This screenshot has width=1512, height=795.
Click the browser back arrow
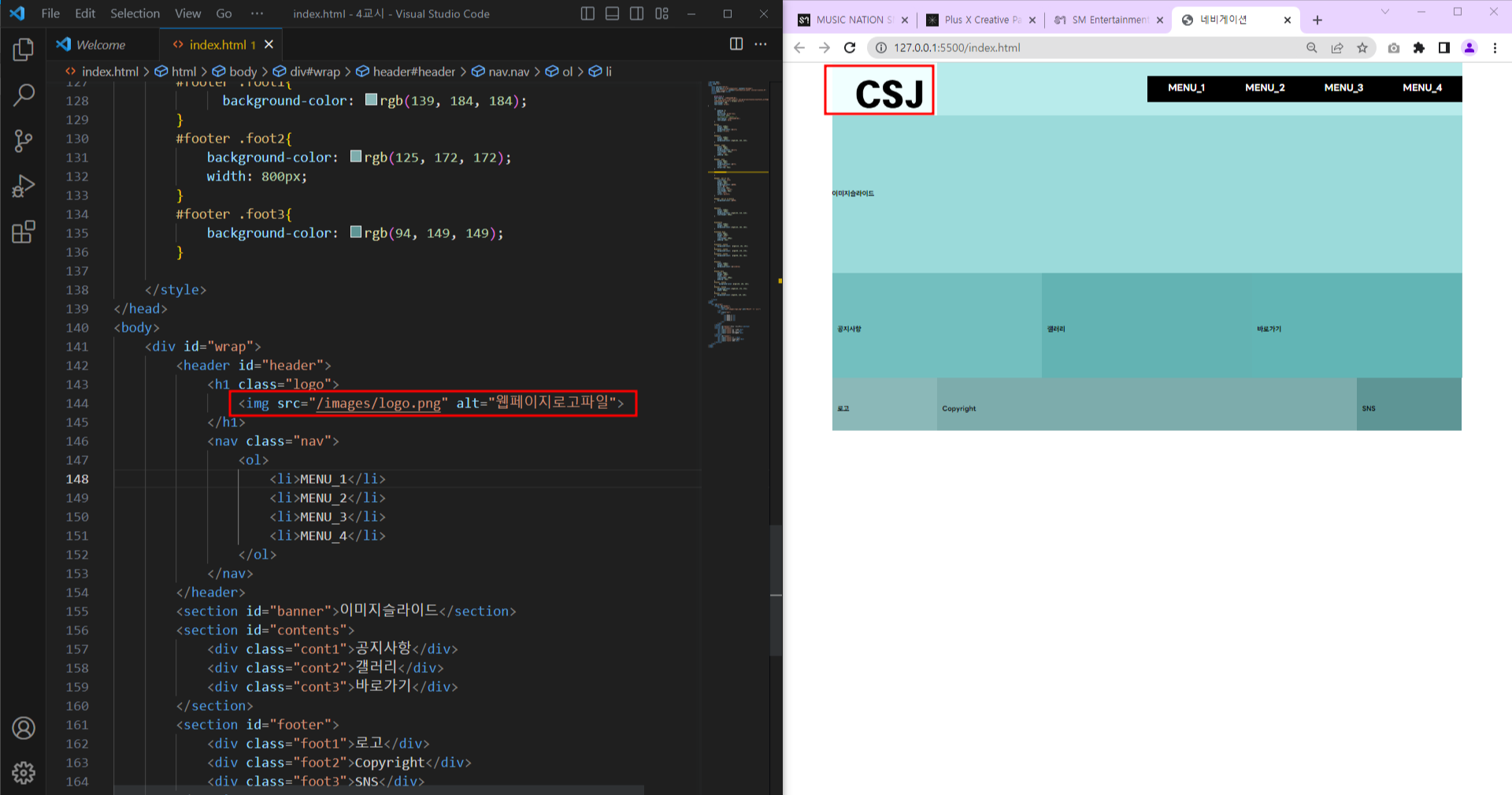[799, 48]
